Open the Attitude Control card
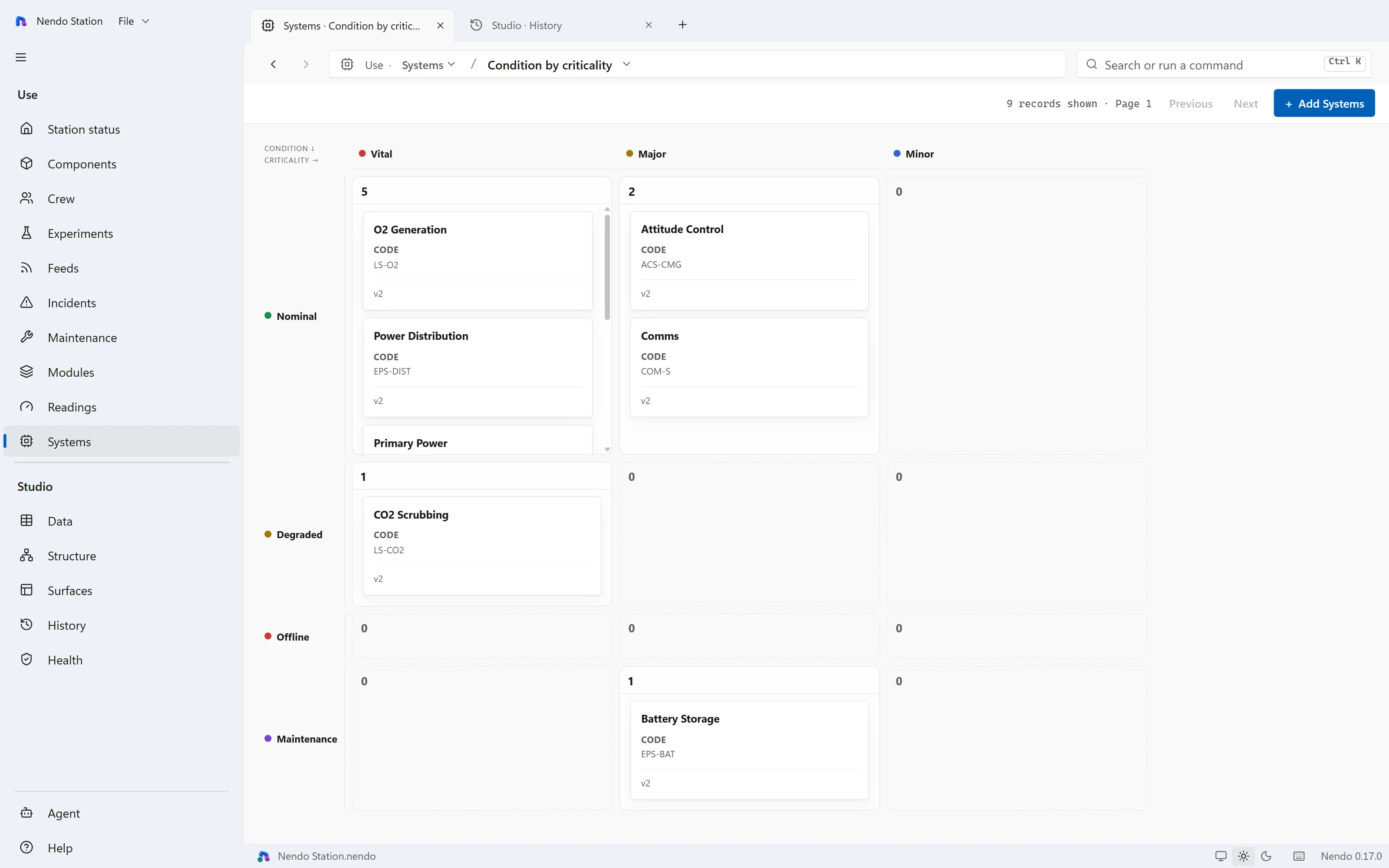Image resolution: width=1389 pixels, height=868 pixels. (749, 261)
